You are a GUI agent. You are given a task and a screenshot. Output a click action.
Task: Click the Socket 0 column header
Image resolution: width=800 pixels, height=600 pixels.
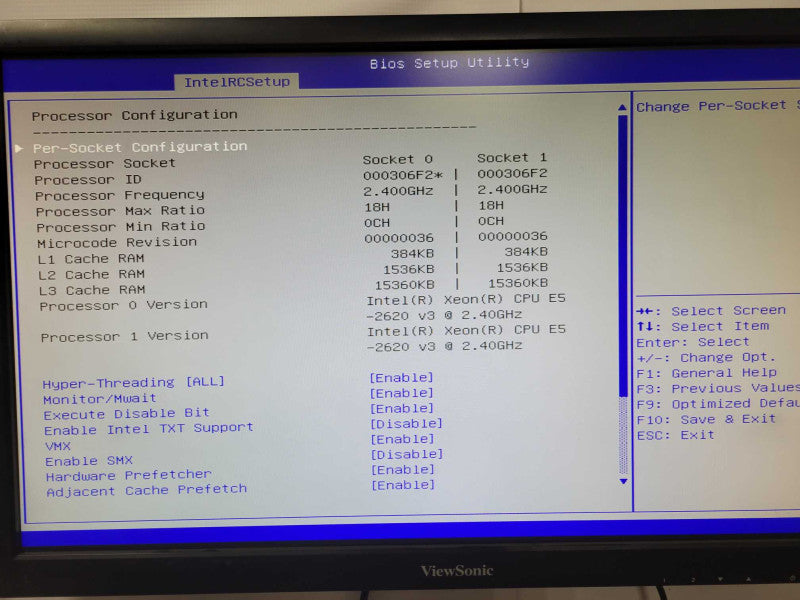point(397,159)
